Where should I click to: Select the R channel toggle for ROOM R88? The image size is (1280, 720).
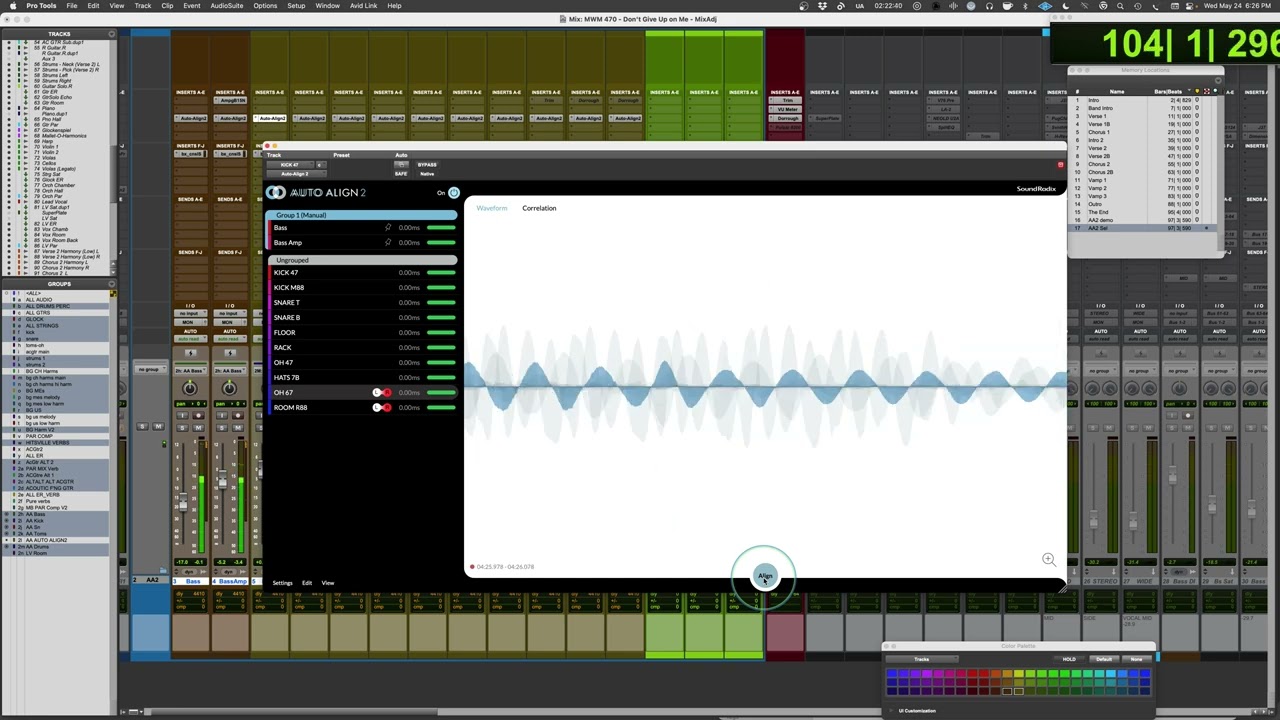(x=386, y=408)
